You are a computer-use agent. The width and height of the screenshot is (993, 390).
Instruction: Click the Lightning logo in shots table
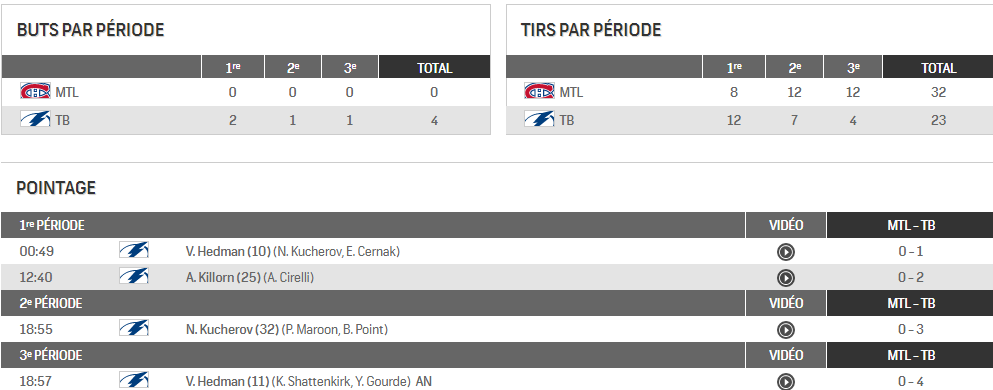(x=539, y=119)
